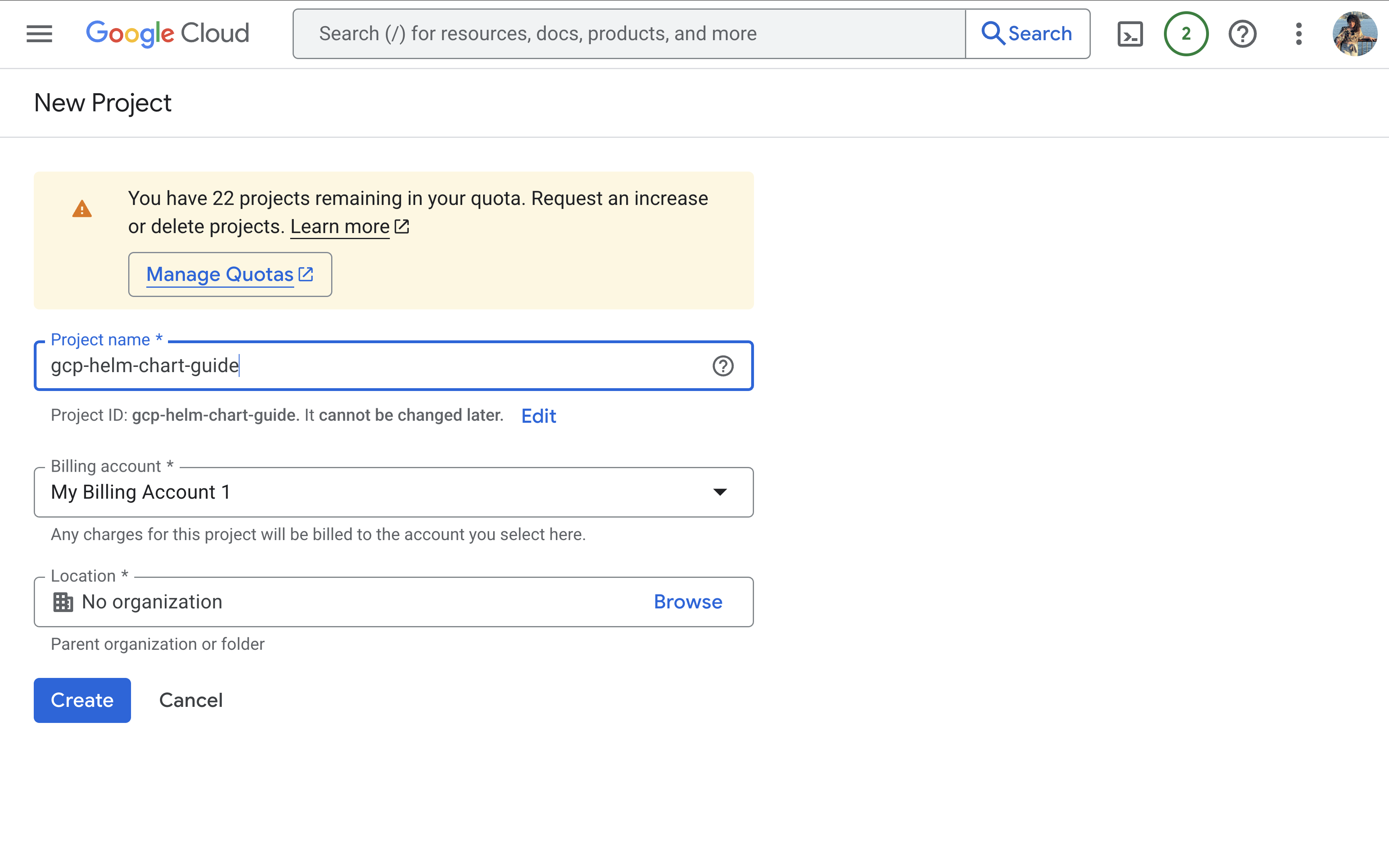Open Manage Quotas link
The width and height of the screenshot is (1389, 868).
click(x=229, y=274)
